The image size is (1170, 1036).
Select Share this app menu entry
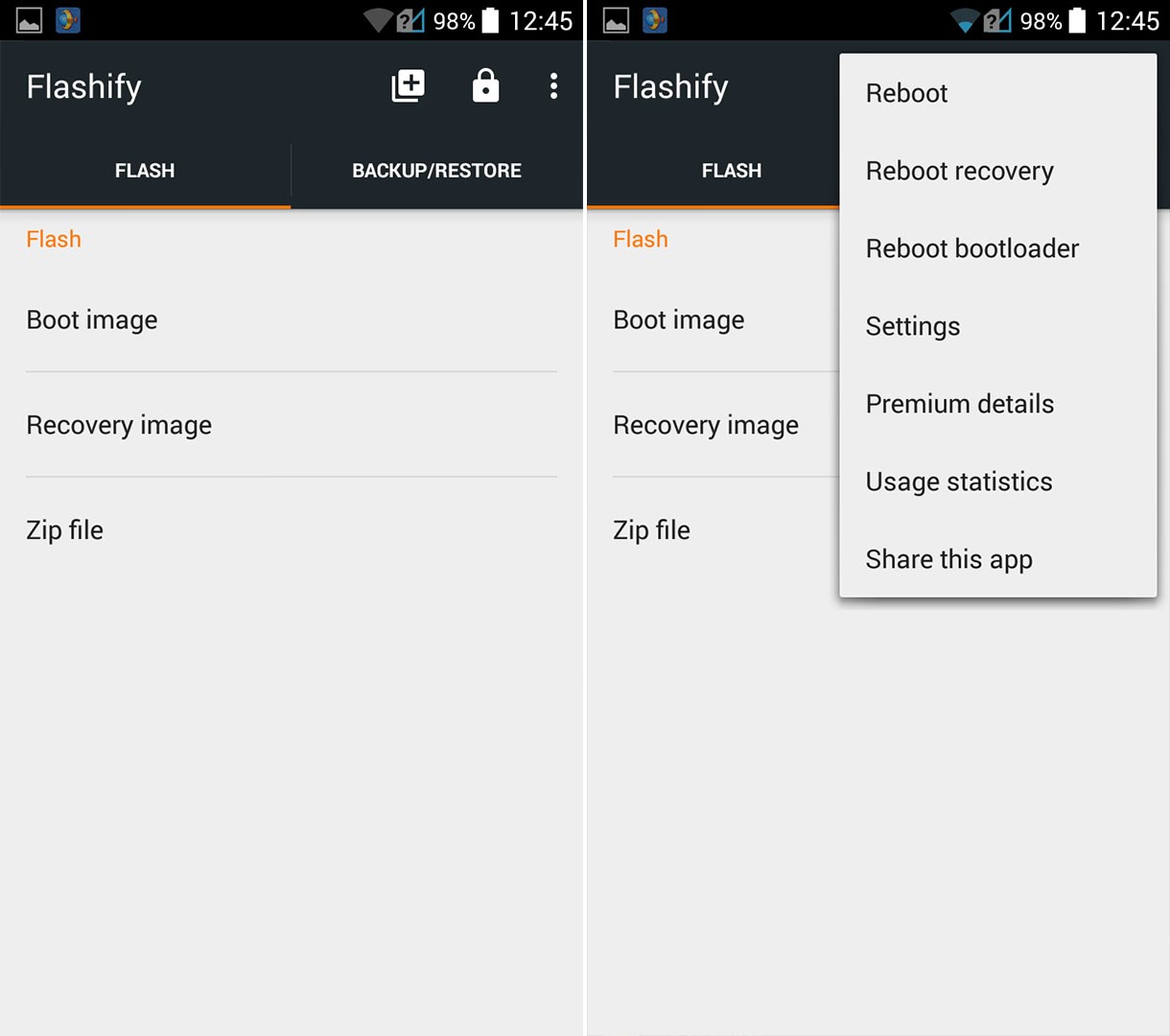click(998, 559)
